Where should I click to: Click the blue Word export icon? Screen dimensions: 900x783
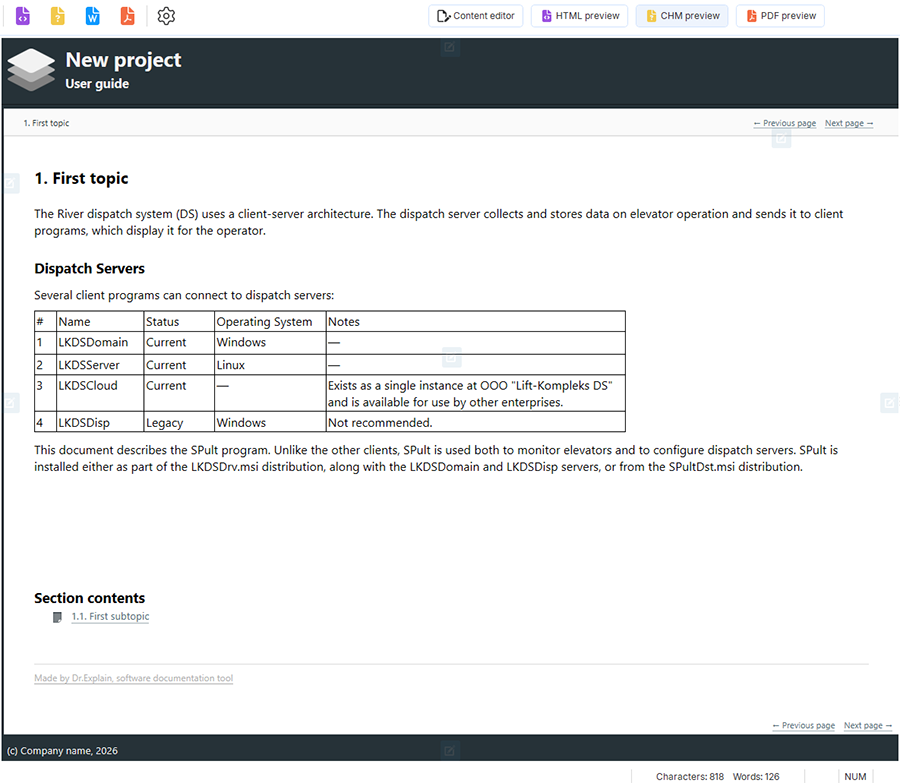(92, 16)
